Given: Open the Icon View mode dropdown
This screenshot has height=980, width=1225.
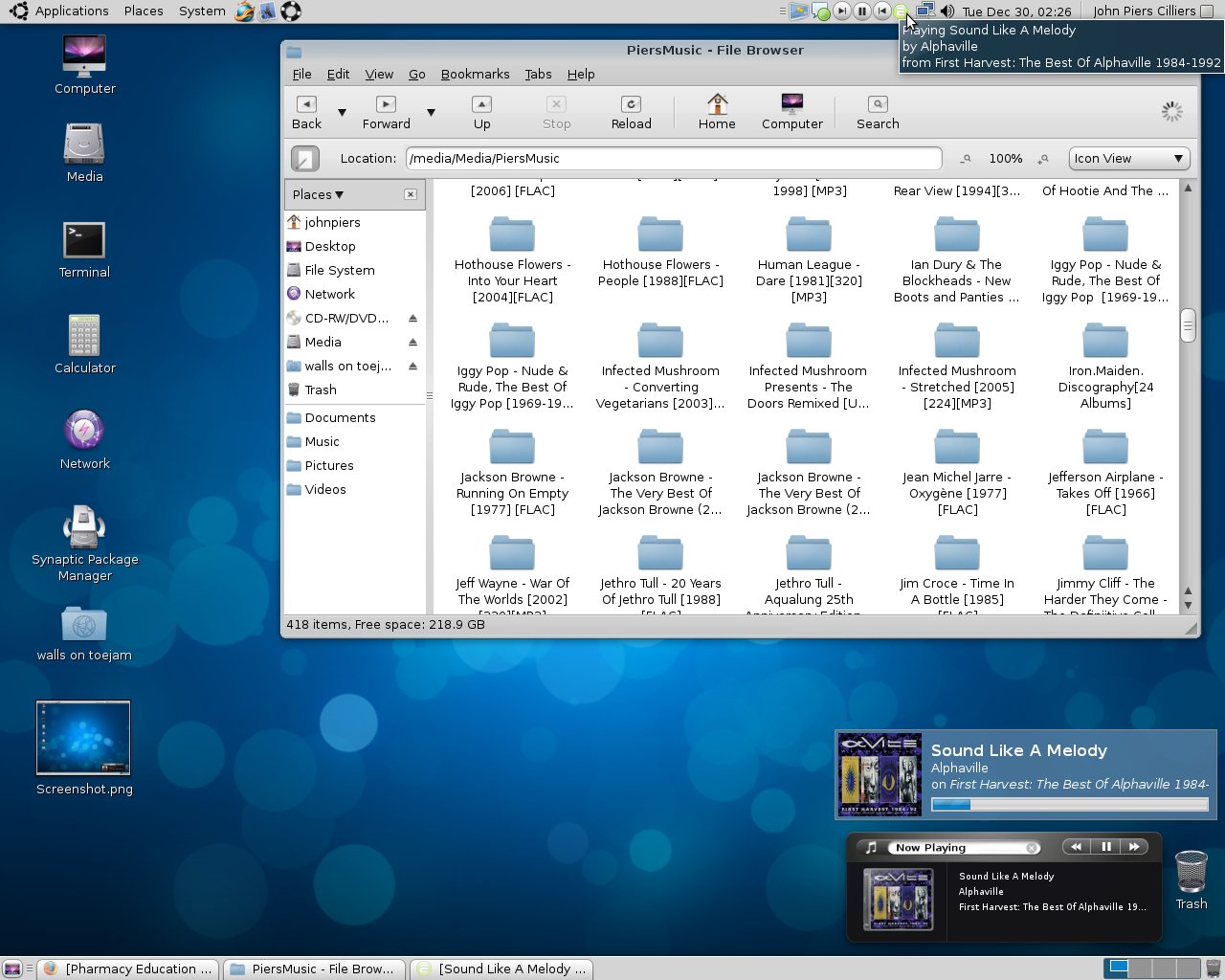Looking at the screenshot, I should point(1128,159).
